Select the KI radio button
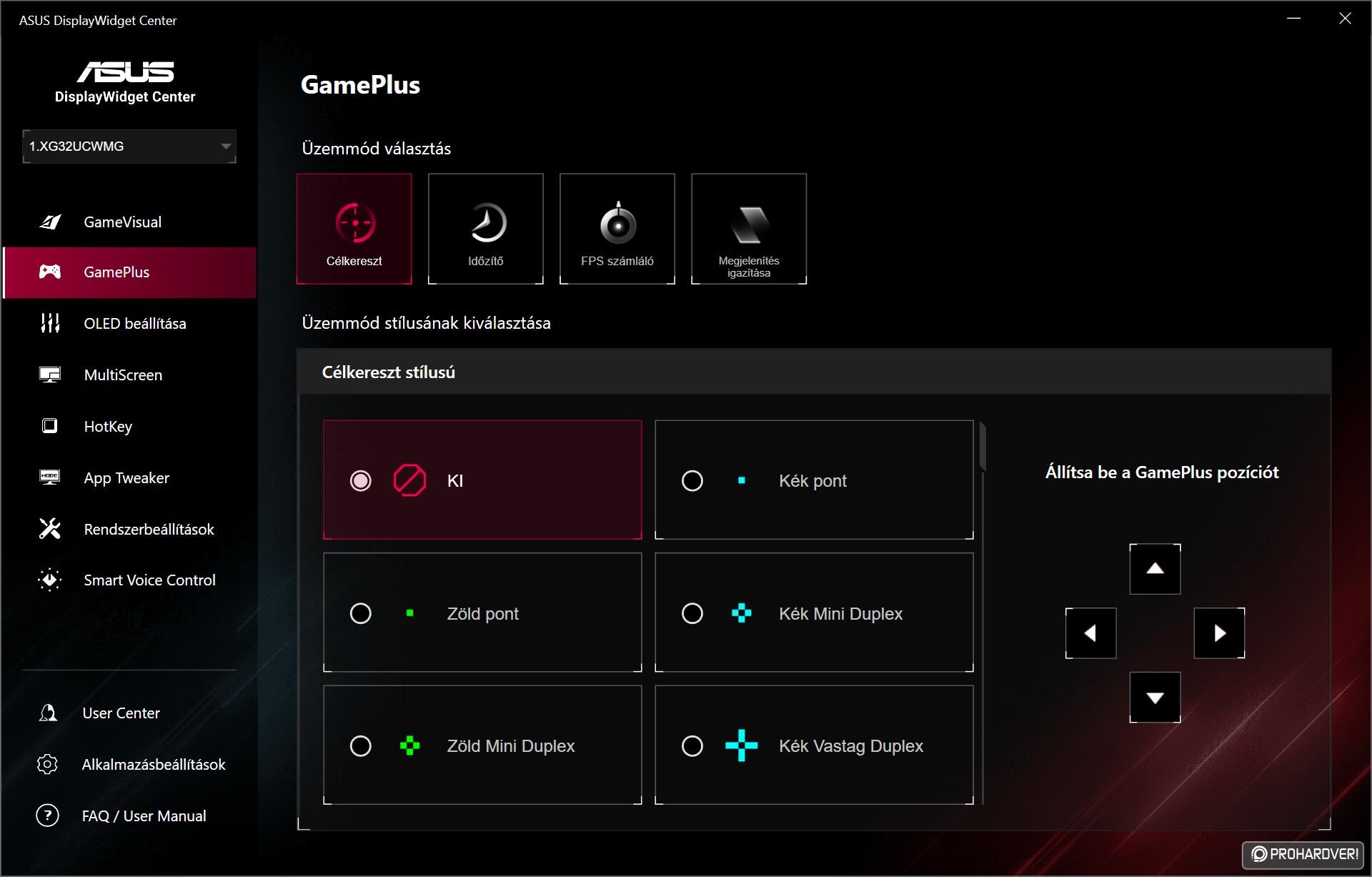1372x877 pixels. coord(361,480)
